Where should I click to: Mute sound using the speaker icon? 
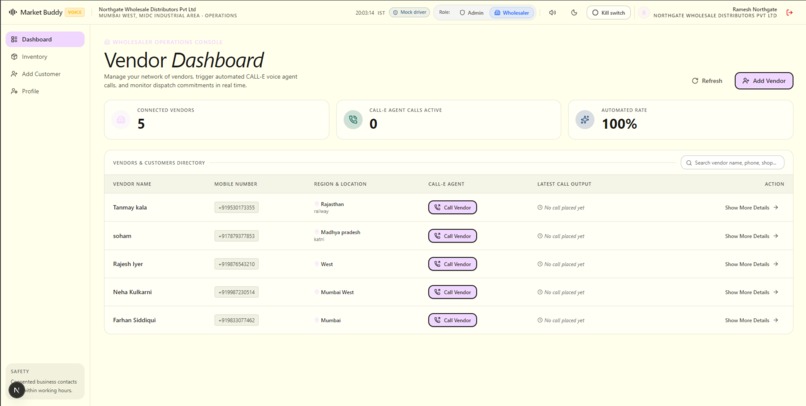(552, 12)
